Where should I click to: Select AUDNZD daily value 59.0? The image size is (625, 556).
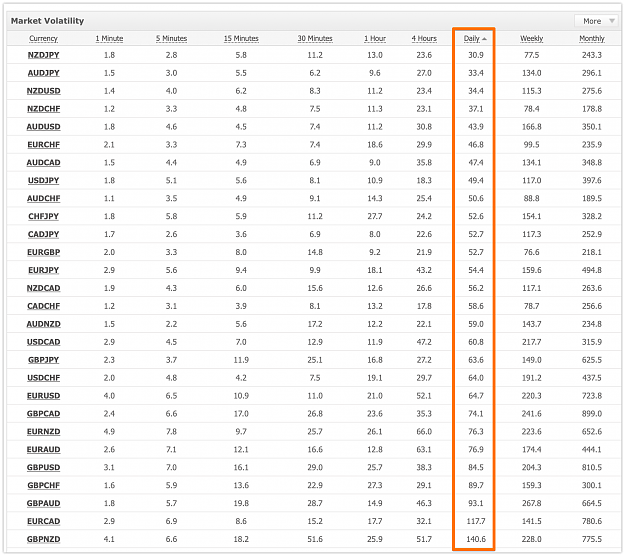(x=476, y=324)
